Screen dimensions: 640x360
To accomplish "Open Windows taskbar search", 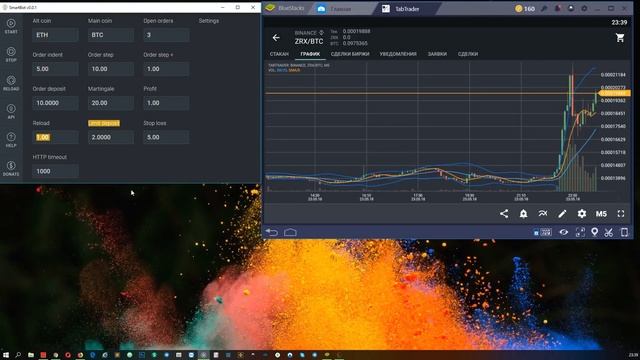I will pyautogui.click(x=18, y=355).
